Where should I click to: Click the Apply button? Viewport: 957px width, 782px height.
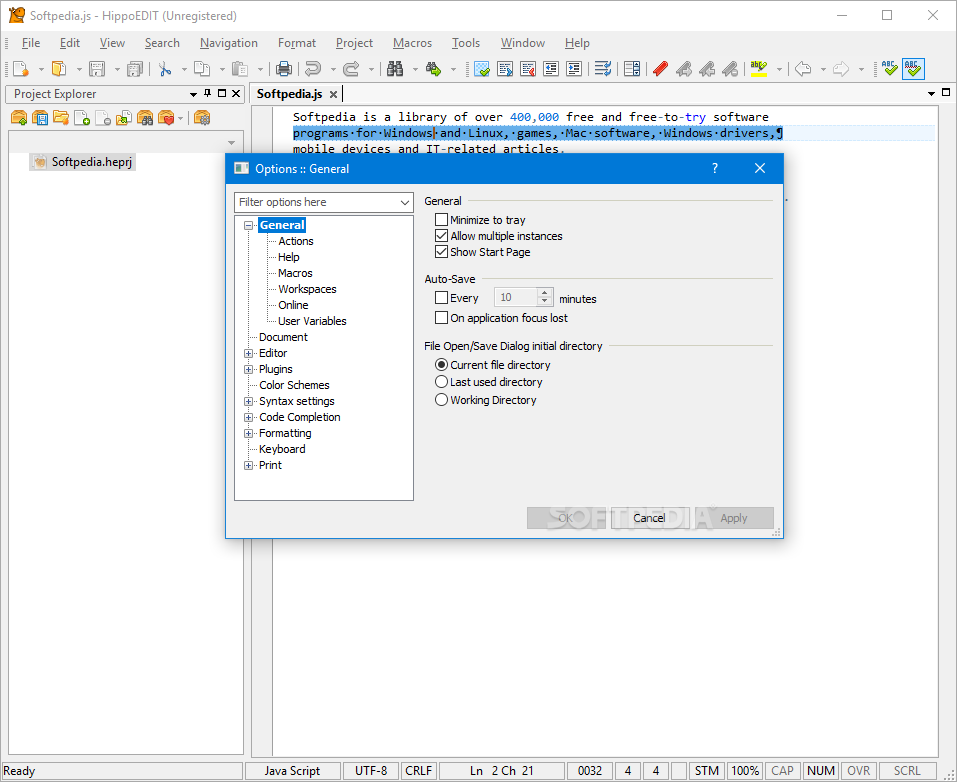click(734, 518)
